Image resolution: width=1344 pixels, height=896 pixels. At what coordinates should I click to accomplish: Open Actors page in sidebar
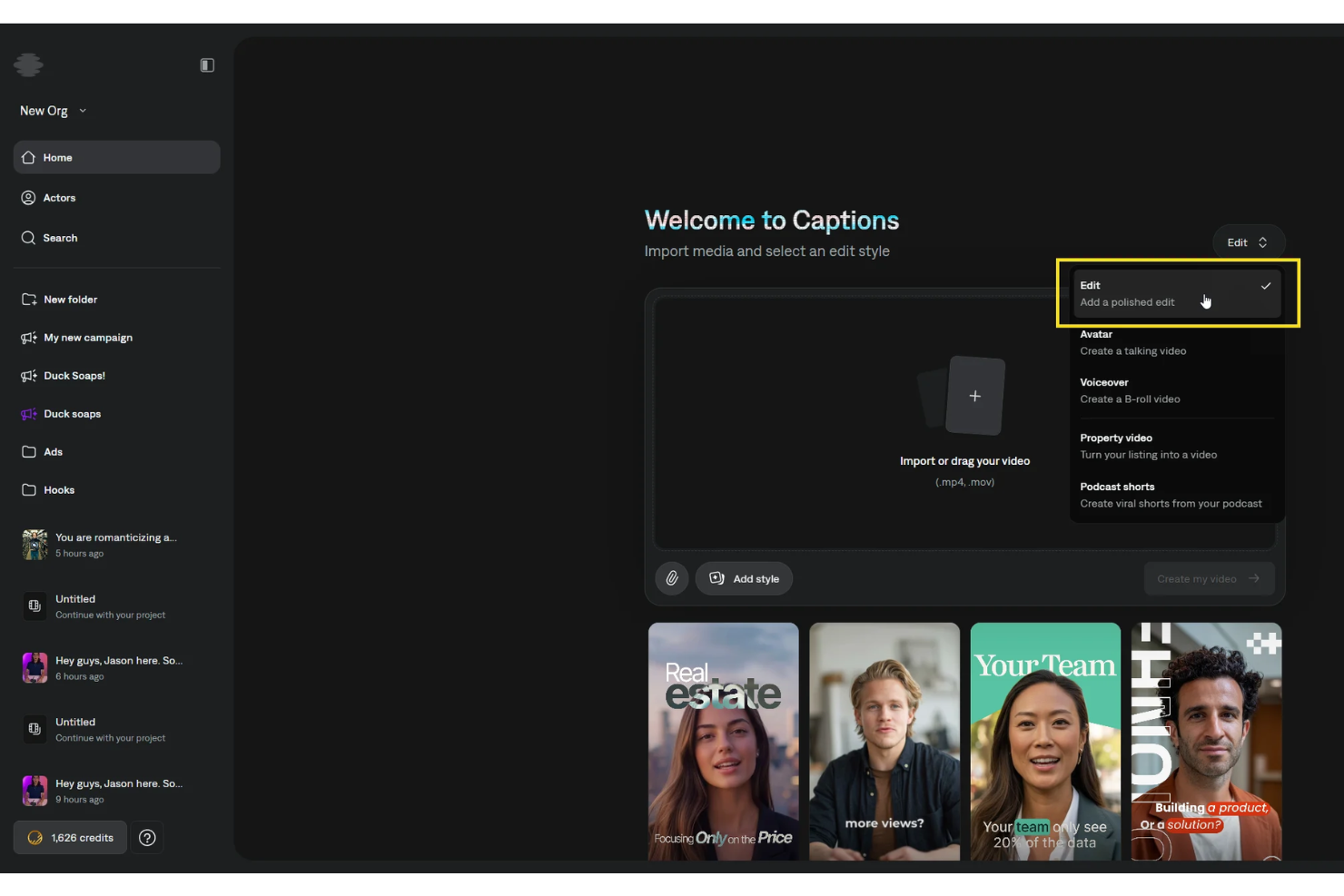(x=116, y=198)
